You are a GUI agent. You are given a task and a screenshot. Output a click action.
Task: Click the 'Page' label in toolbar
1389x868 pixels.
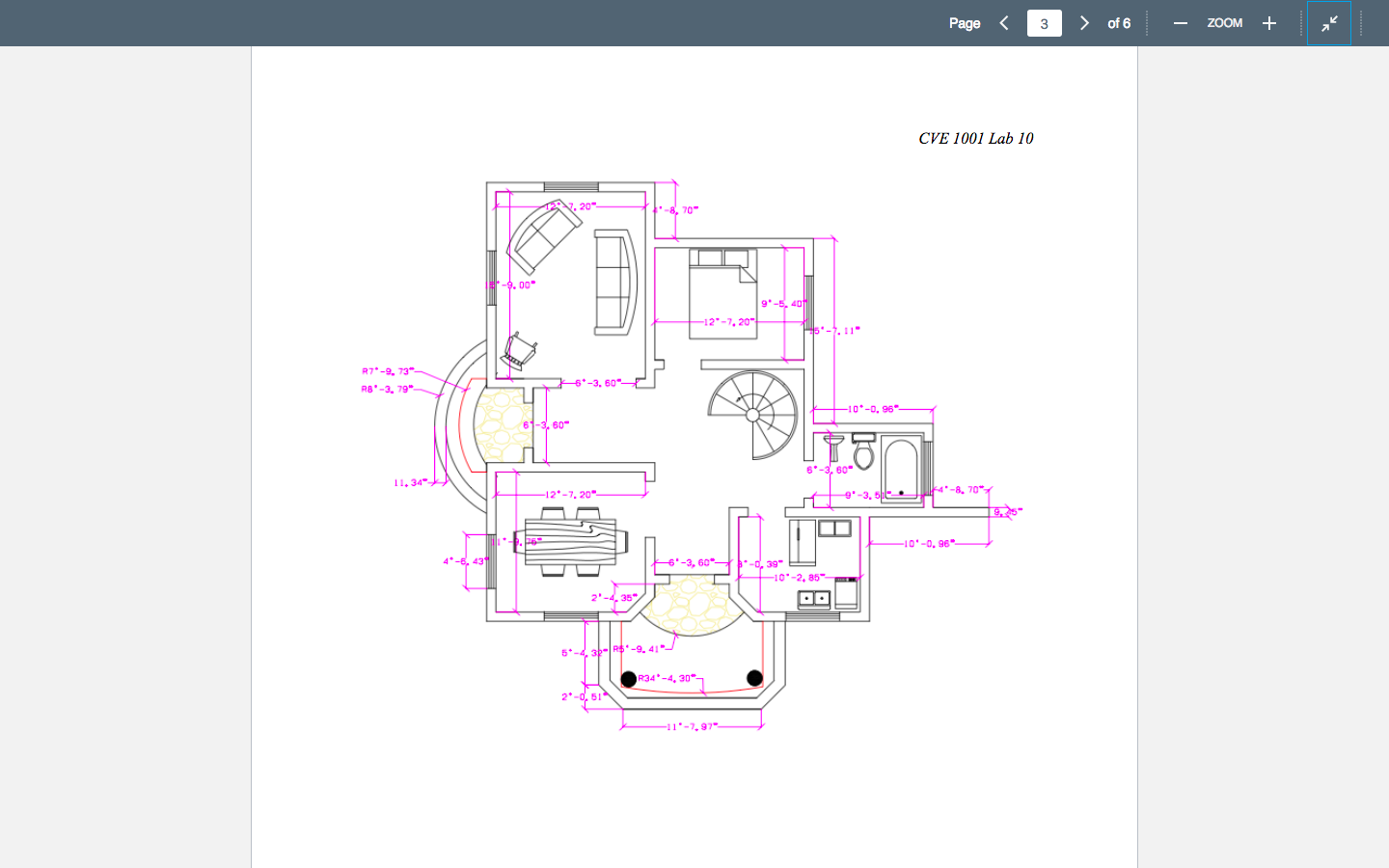point(965,23)
